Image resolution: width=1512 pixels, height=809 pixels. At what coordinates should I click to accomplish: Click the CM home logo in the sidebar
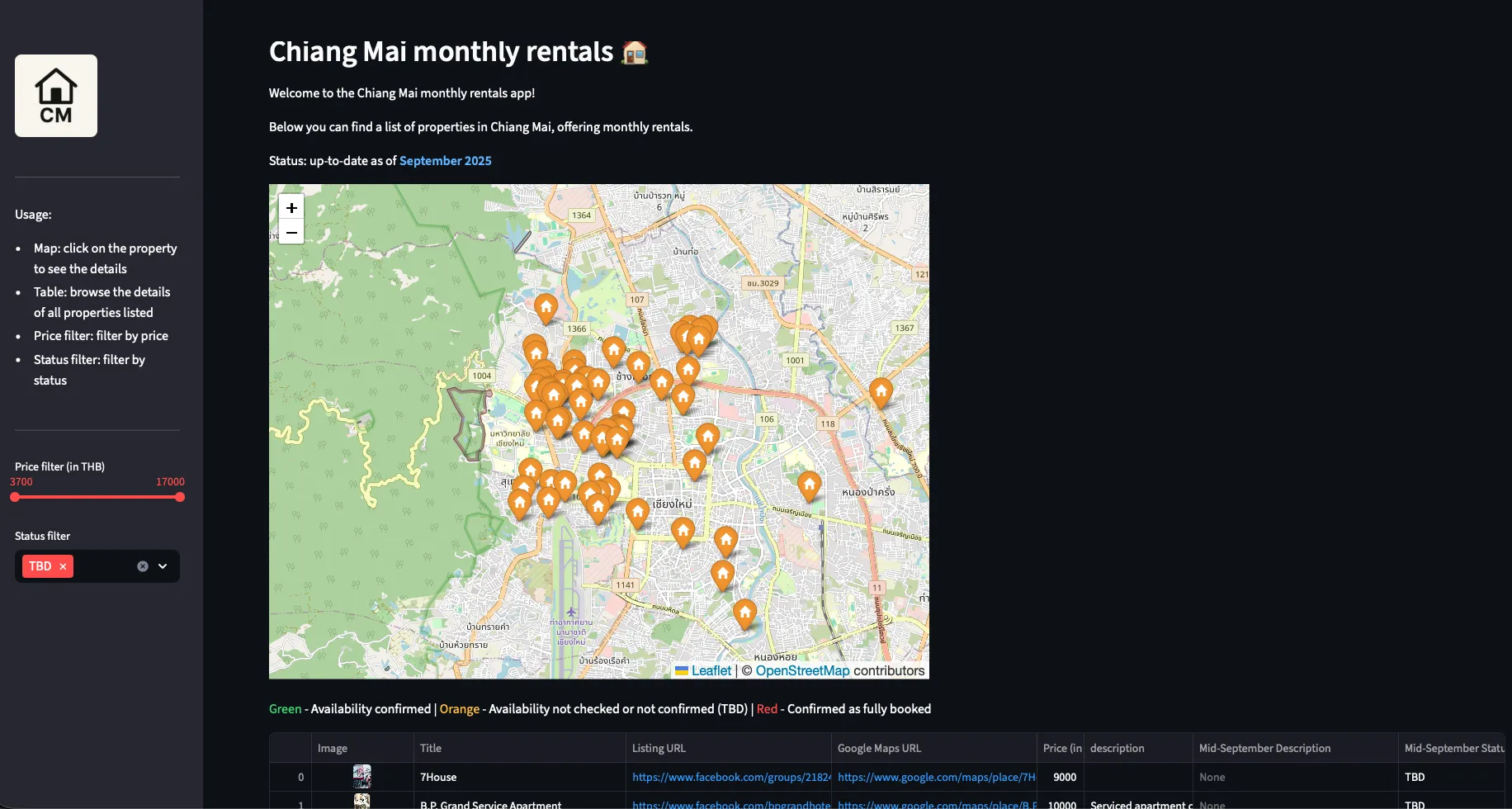pyautogui.click(x=55, y=95)
